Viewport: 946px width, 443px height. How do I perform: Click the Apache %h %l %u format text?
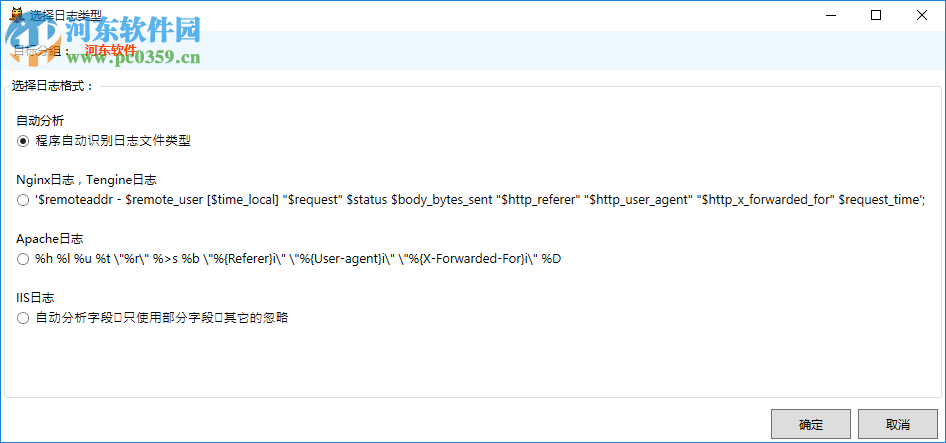[300, 259]
